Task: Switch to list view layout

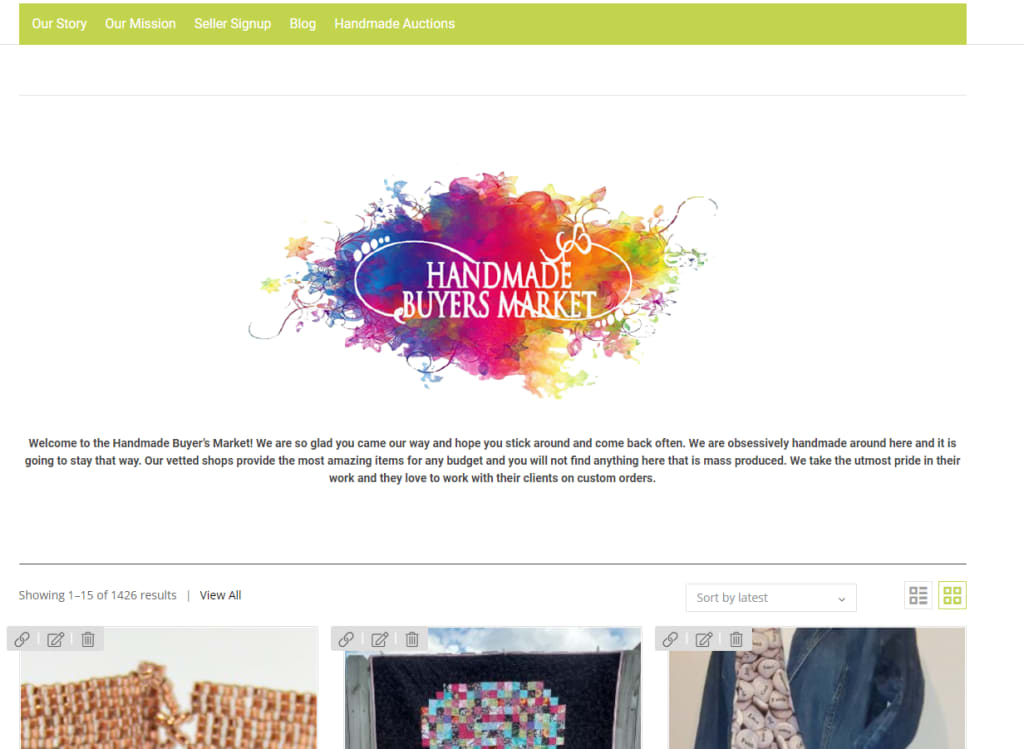Action: point(918,595)
